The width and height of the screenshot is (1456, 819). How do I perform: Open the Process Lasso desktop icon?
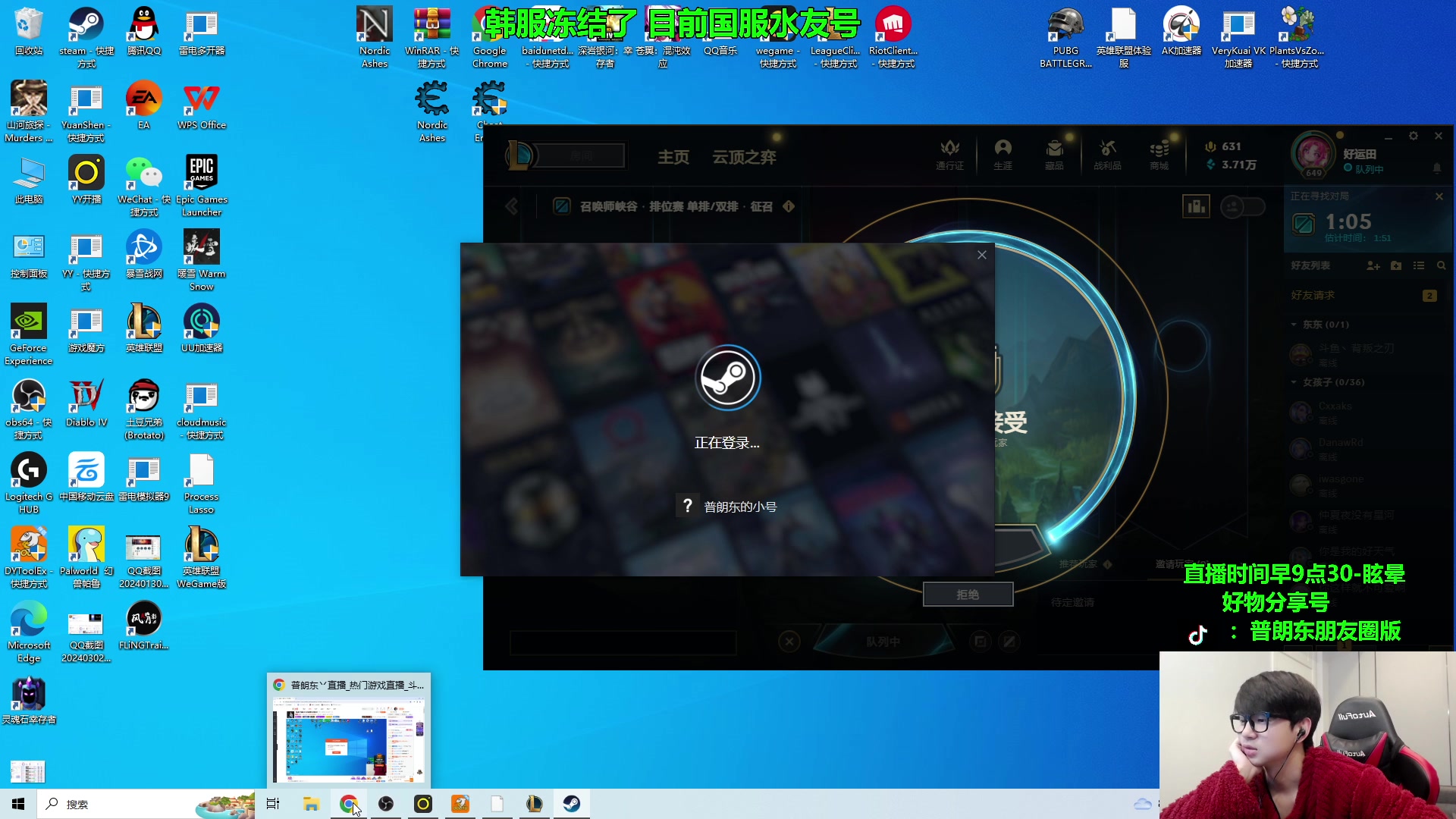point(202,483)
